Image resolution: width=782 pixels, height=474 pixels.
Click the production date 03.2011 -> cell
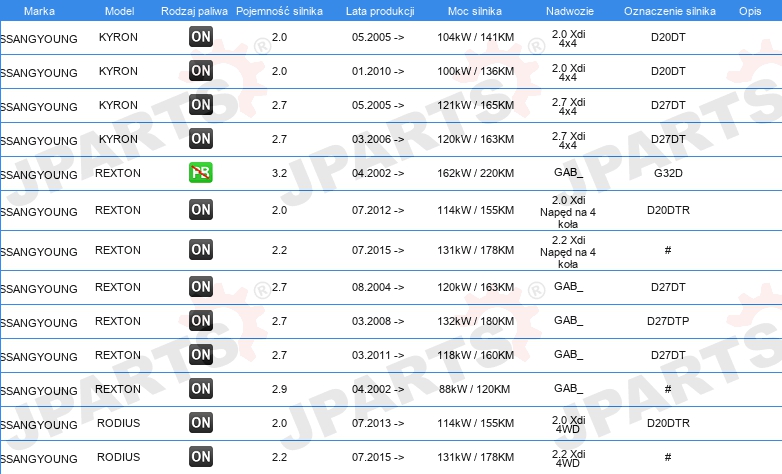coord(378,355)
